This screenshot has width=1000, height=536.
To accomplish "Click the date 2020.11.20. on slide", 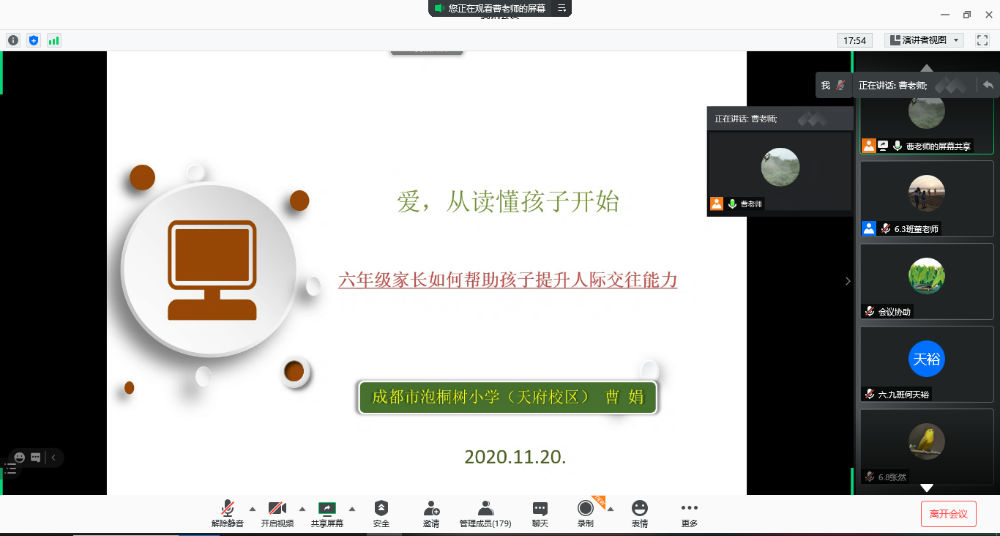I will tap(515, 457).
